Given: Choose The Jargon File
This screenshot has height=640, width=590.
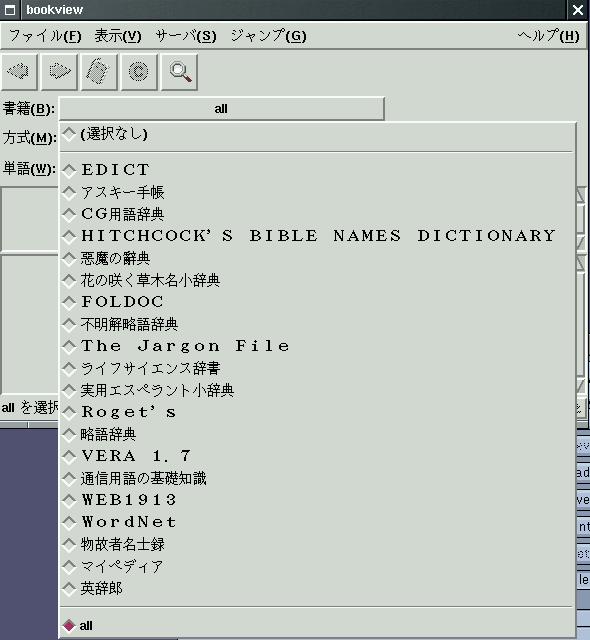Looking at the screenshot, I should tap(316, 346).
